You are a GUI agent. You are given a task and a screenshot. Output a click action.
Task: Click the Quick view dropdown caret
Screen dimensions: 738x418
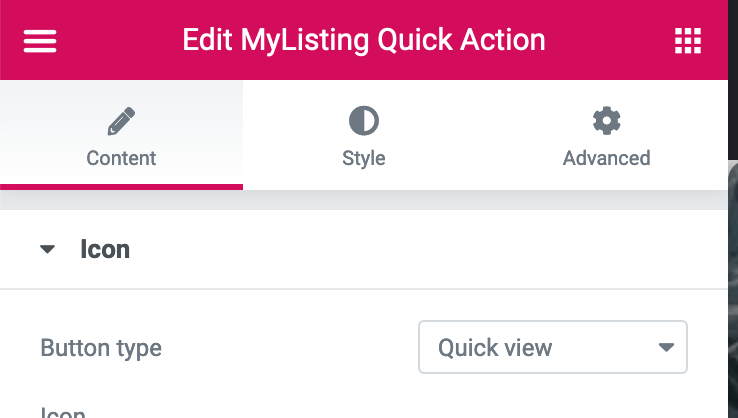(666, 347)
